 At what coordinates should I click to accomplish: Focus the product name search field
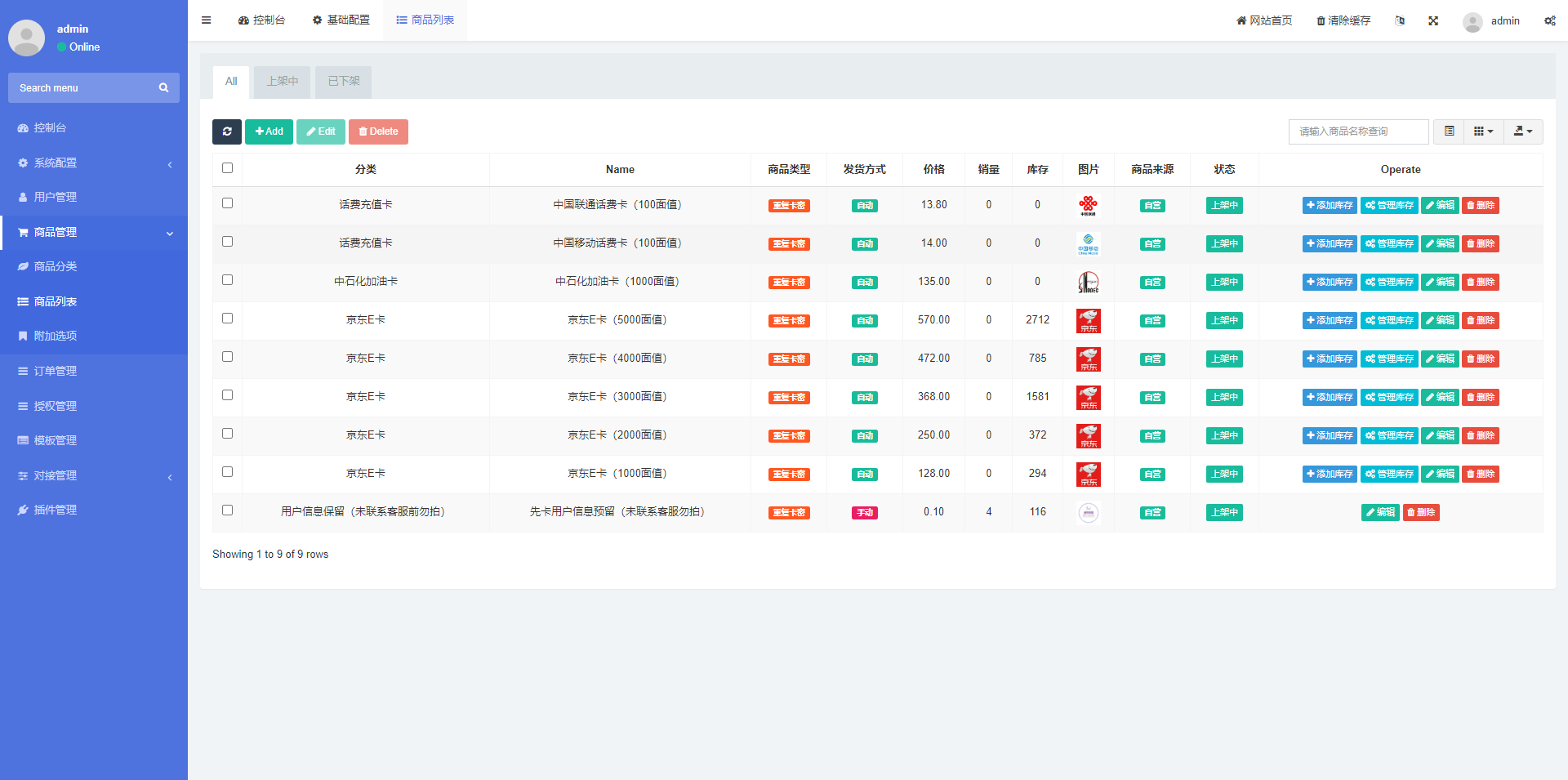[x=1359, y=131]
